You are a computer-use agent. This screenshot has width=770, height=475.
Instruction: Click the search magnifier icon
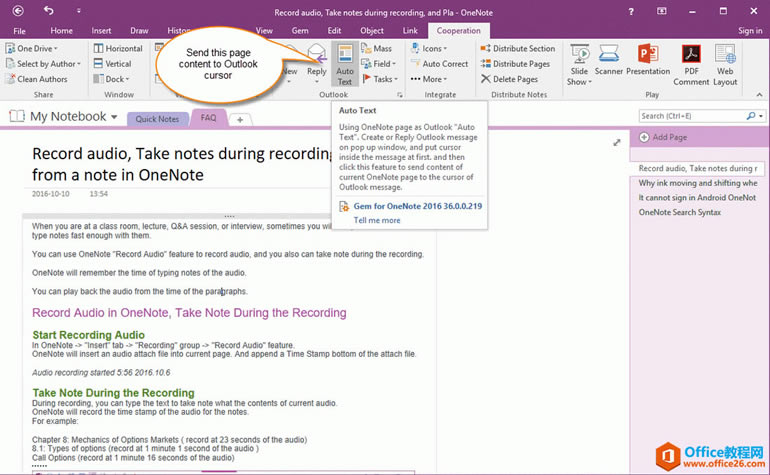click(x=751, y=116)
